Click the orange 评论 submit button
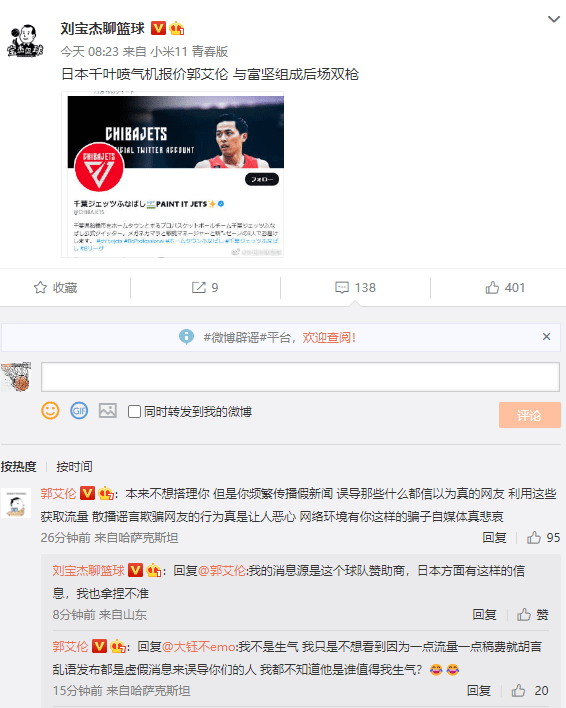 pyautogui.click(x=529, y=415)
